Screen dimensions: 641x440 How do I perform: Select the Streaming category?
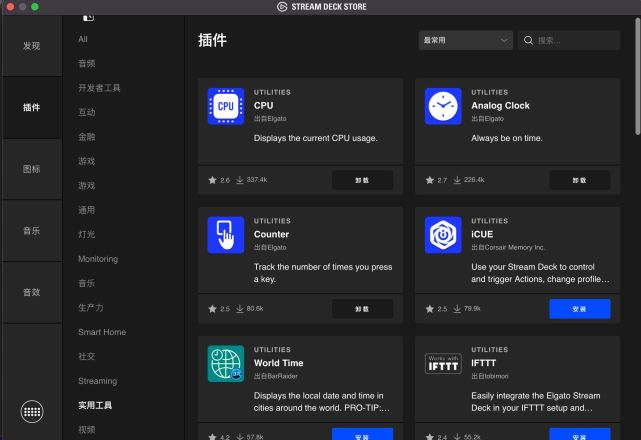click(98, 381)
